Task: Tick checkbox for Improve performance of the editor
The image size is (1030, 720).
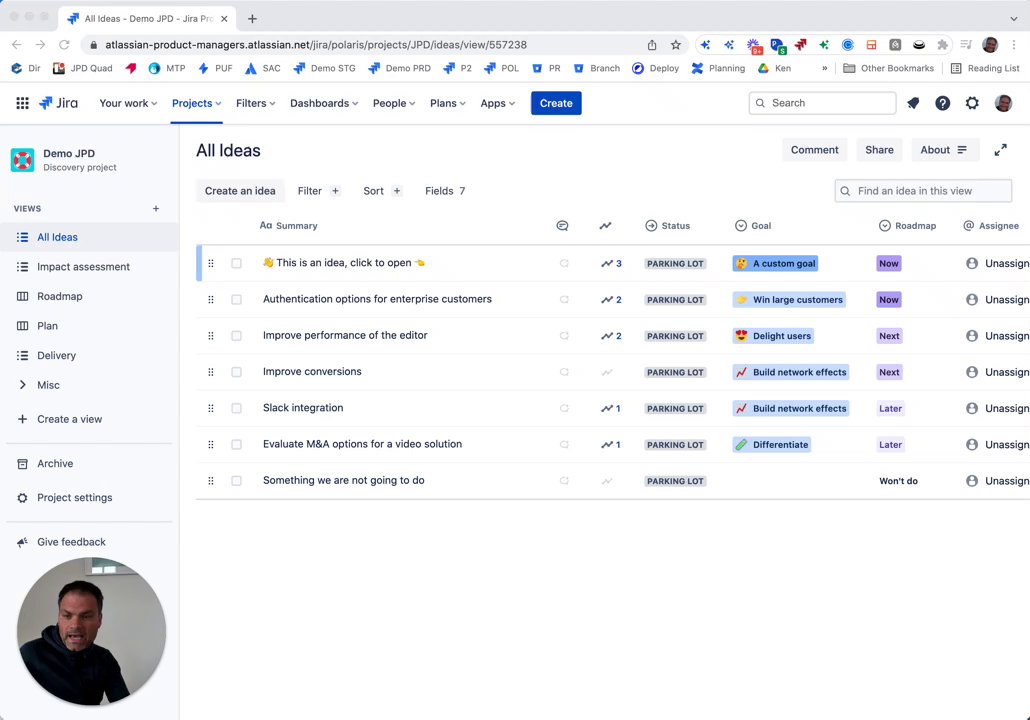Action: [x=236, y=336]
